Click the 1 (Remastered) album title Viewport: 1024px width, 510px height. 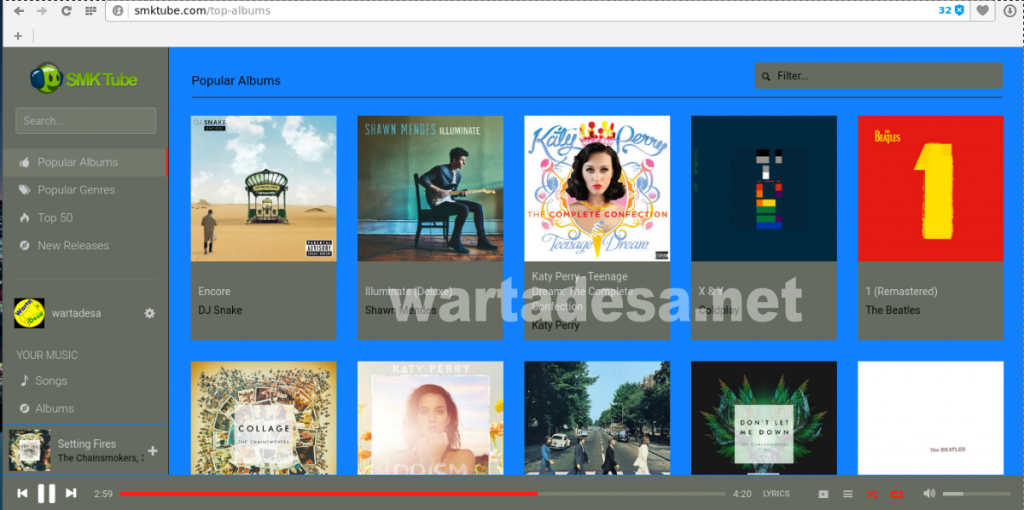(901, 291)
